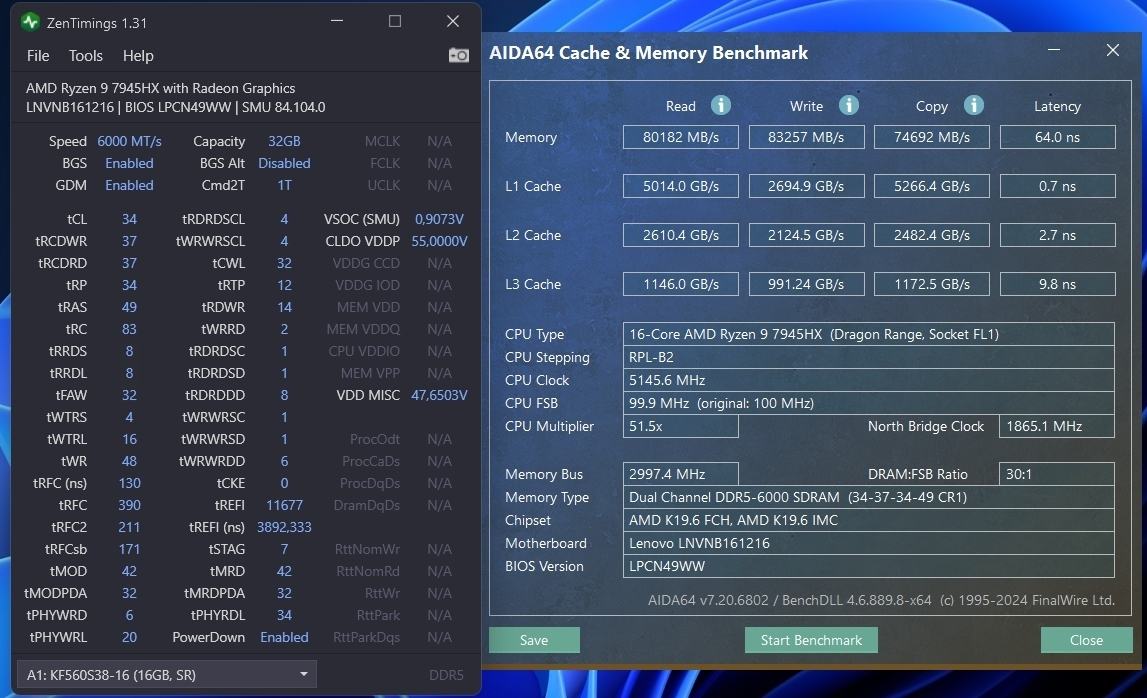Minimize the AIDA64 benchmark window
Screen dimensions: 1147x698
[x=1054, y=50]
